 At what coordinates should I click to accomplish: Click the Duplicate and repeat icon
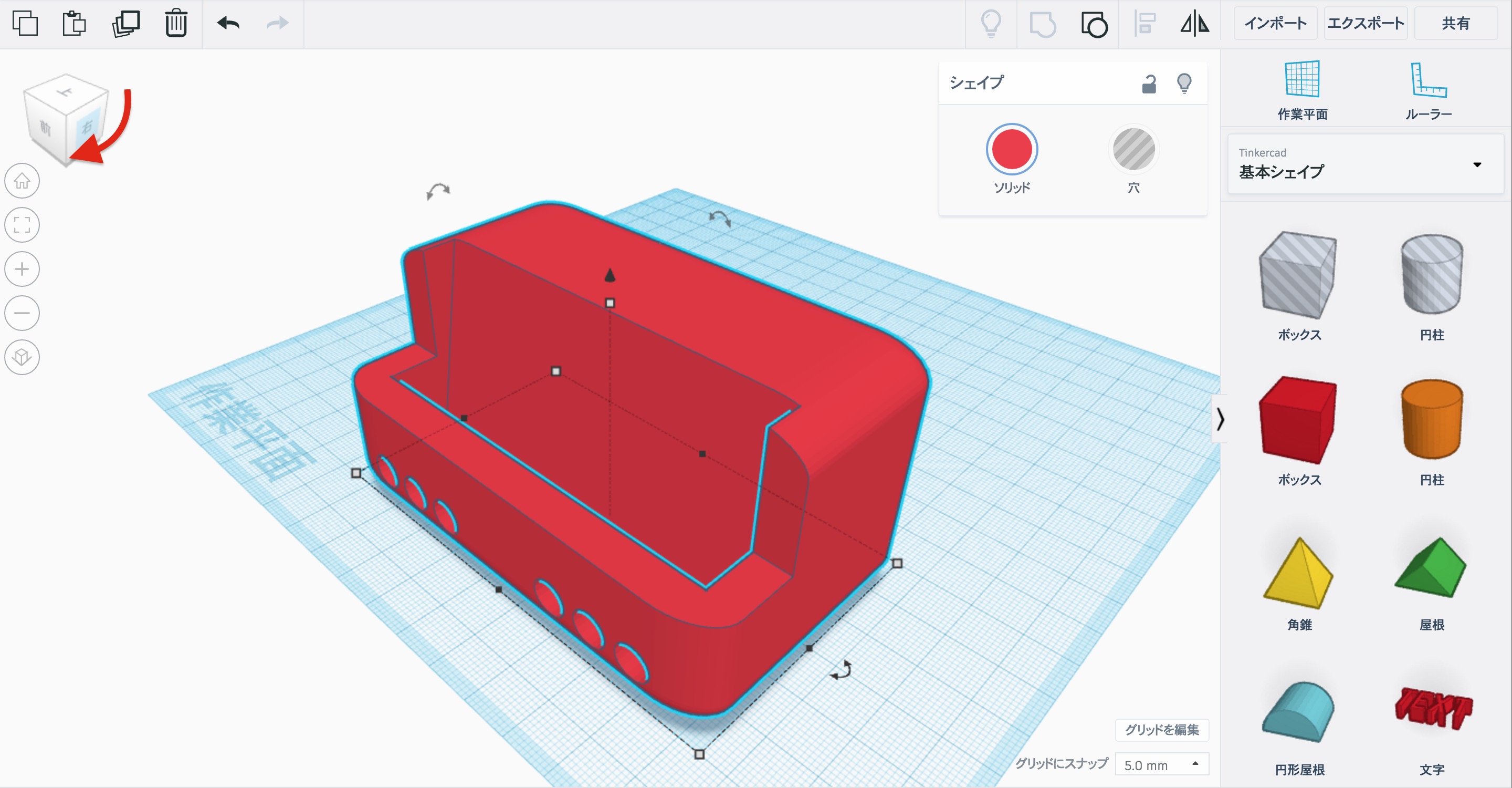click(125, 24)
